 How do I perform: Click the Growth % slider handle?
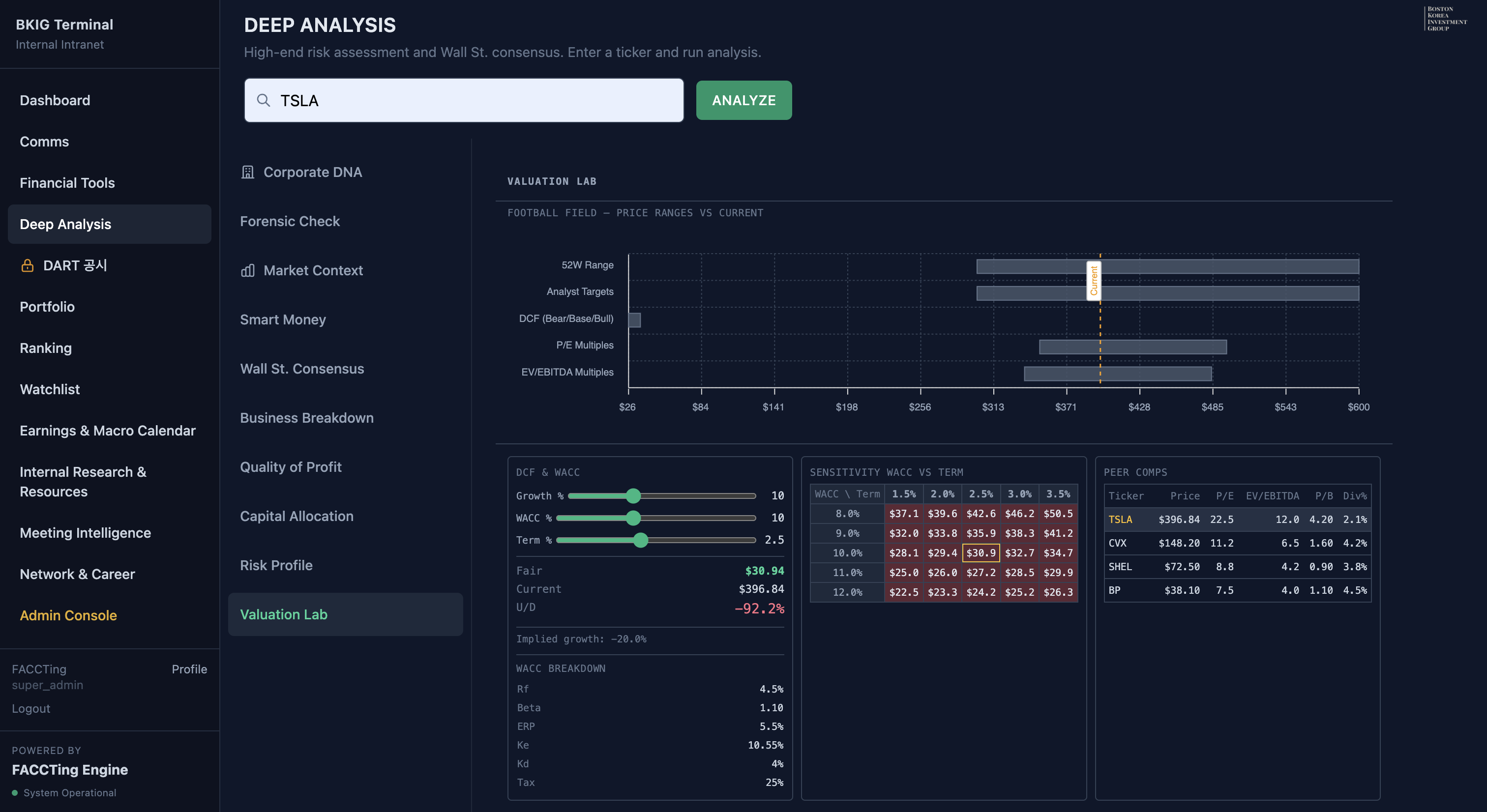(x=633, y=496)
